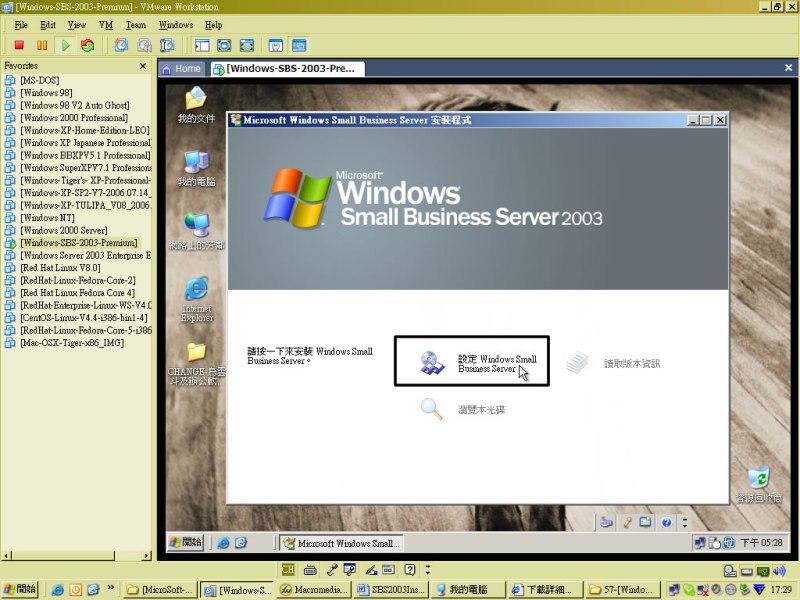This screenshot has width=800, height=600.
Task: Open 我的文件 icon on the guest desktop
Action: click(x=196, y=105)
